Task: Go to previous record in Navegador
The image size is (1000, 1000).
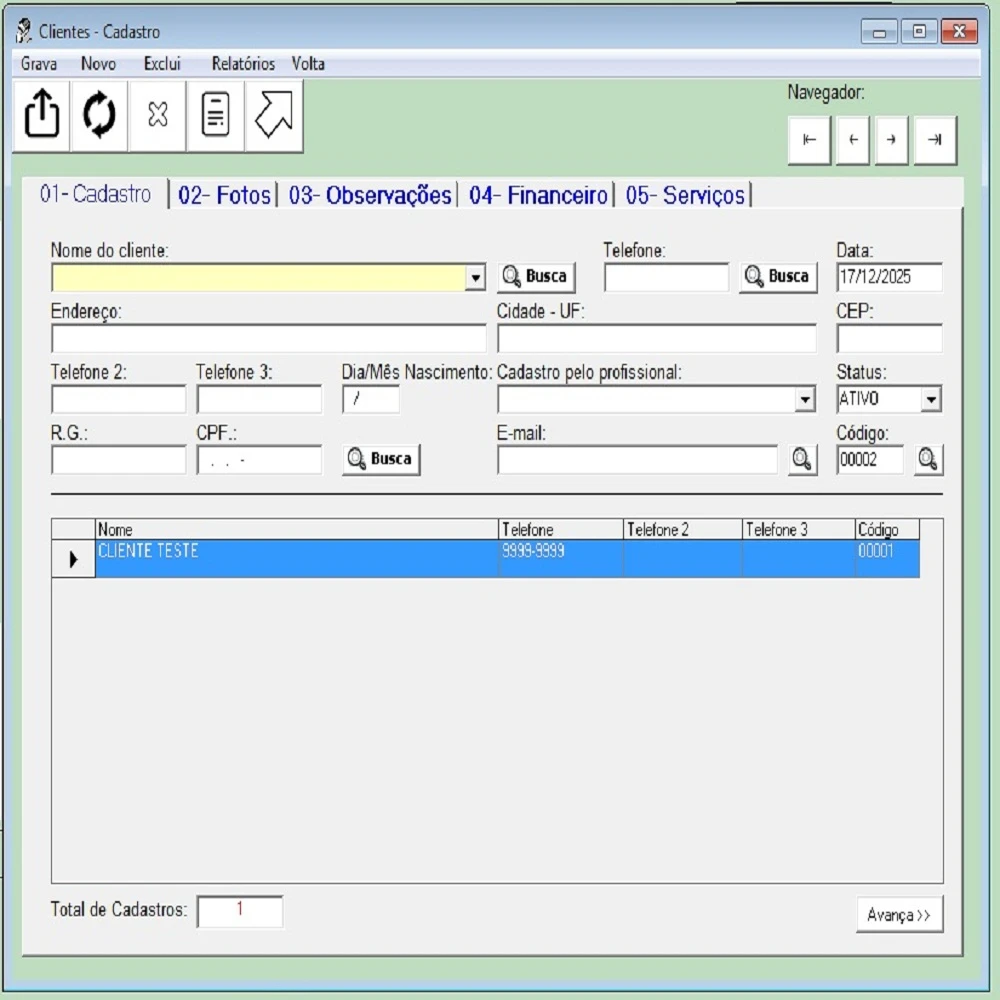Action: click(x=852, y=140)
